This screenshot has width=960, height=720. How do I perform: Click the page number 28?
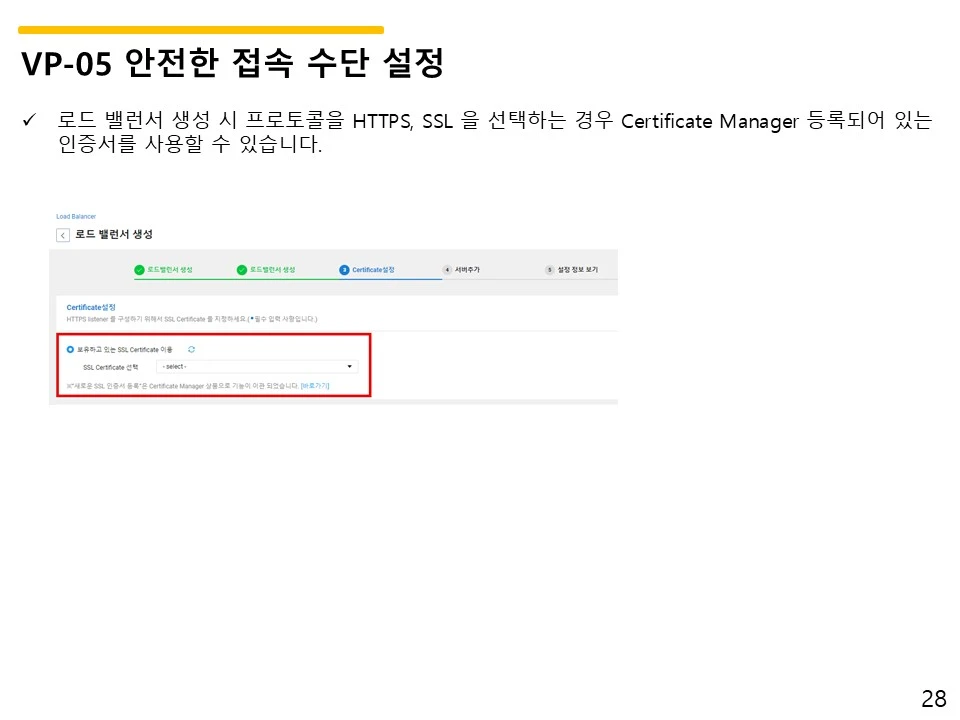(x=933, y=697)
